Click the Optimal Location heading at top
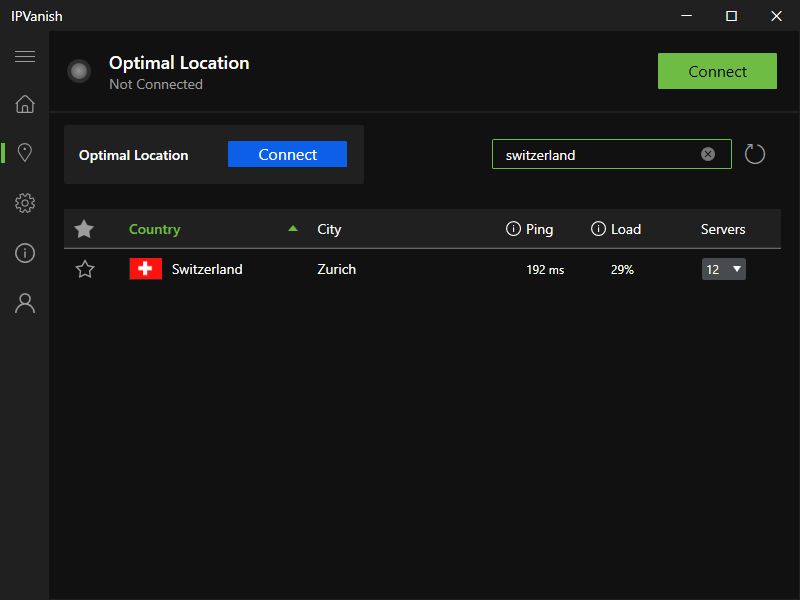The height and width of the screenshot is (600, 800). point(179,63)
